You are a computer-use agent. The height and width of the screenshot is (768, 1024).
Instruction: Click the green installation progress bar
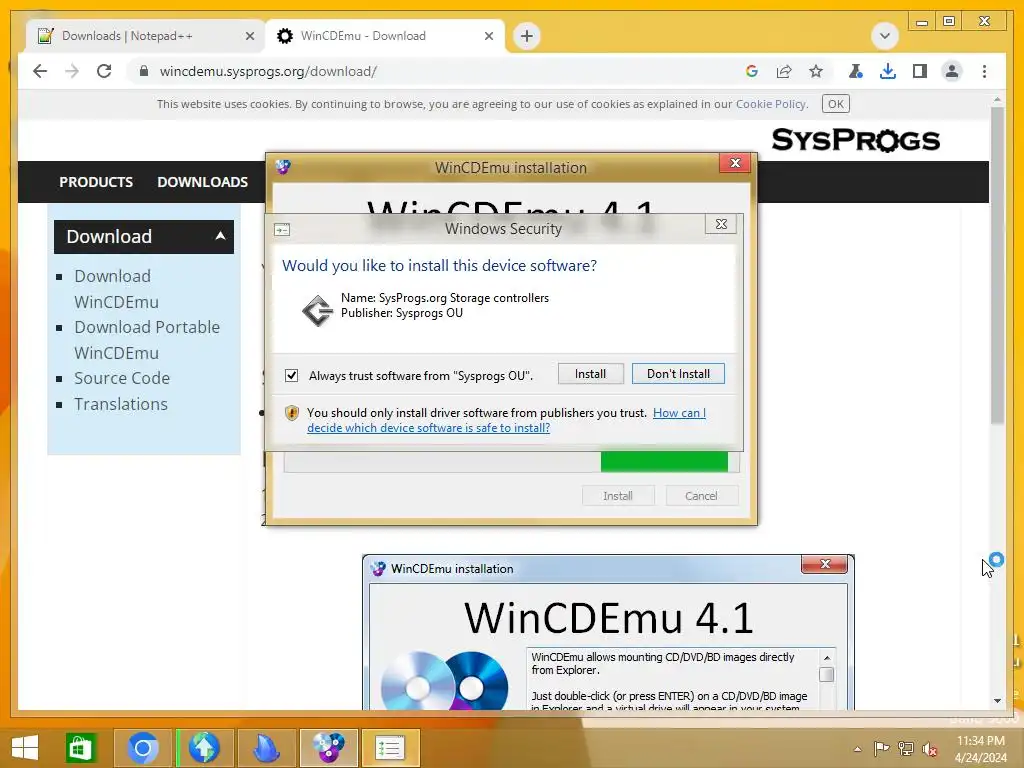[x=664, y=461]
